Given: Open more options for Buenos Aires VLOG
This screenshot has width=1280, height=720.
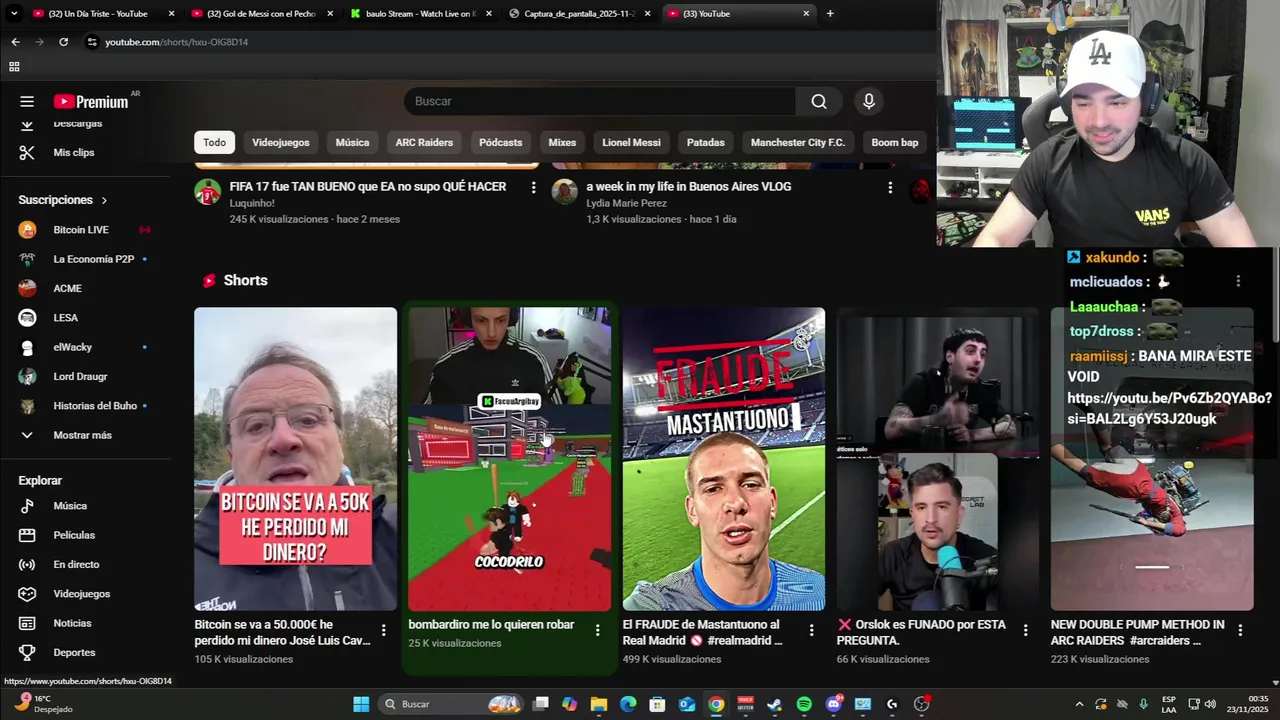Looking at the screenshot, I should (x=890, y=188).
